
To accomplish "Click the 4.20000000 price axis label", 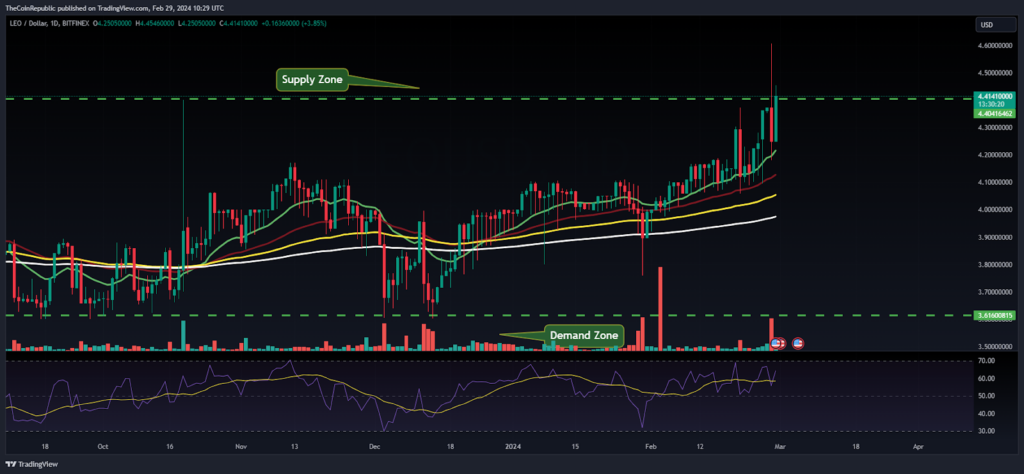I will click(995, 155).
